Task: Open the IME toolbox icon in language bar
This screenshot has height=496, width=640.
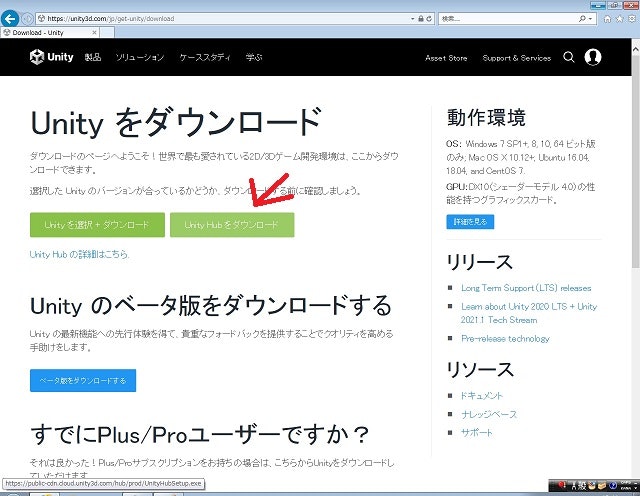Action: click(602, 485)
